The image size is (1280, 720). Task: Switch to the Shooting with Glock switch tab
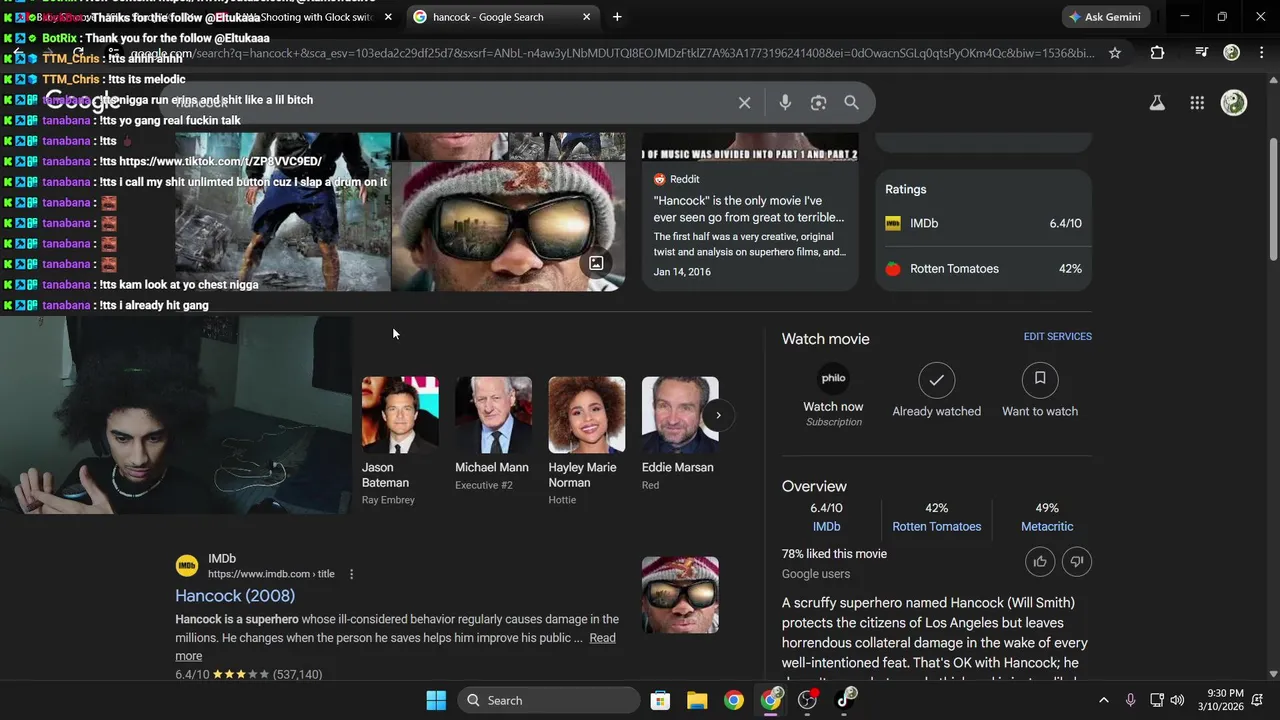315,17
